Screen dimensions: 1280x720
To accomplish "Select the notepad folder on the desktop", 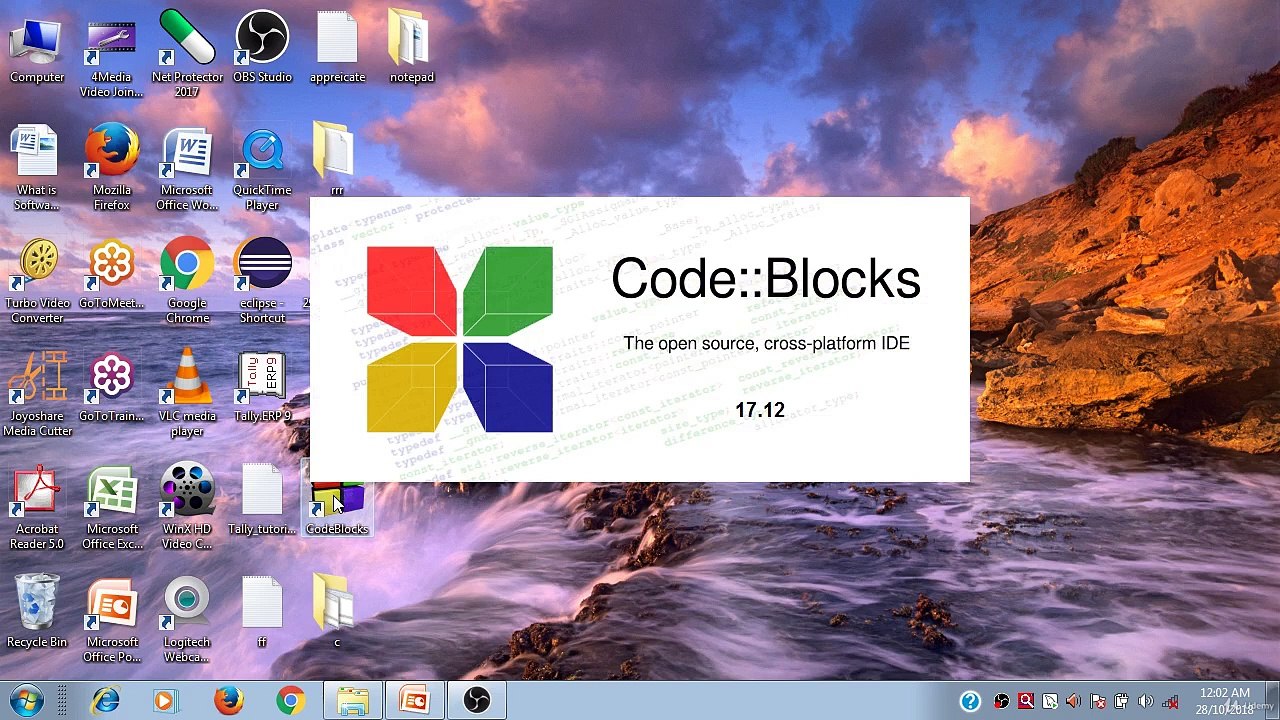I will tap(412, 48).
